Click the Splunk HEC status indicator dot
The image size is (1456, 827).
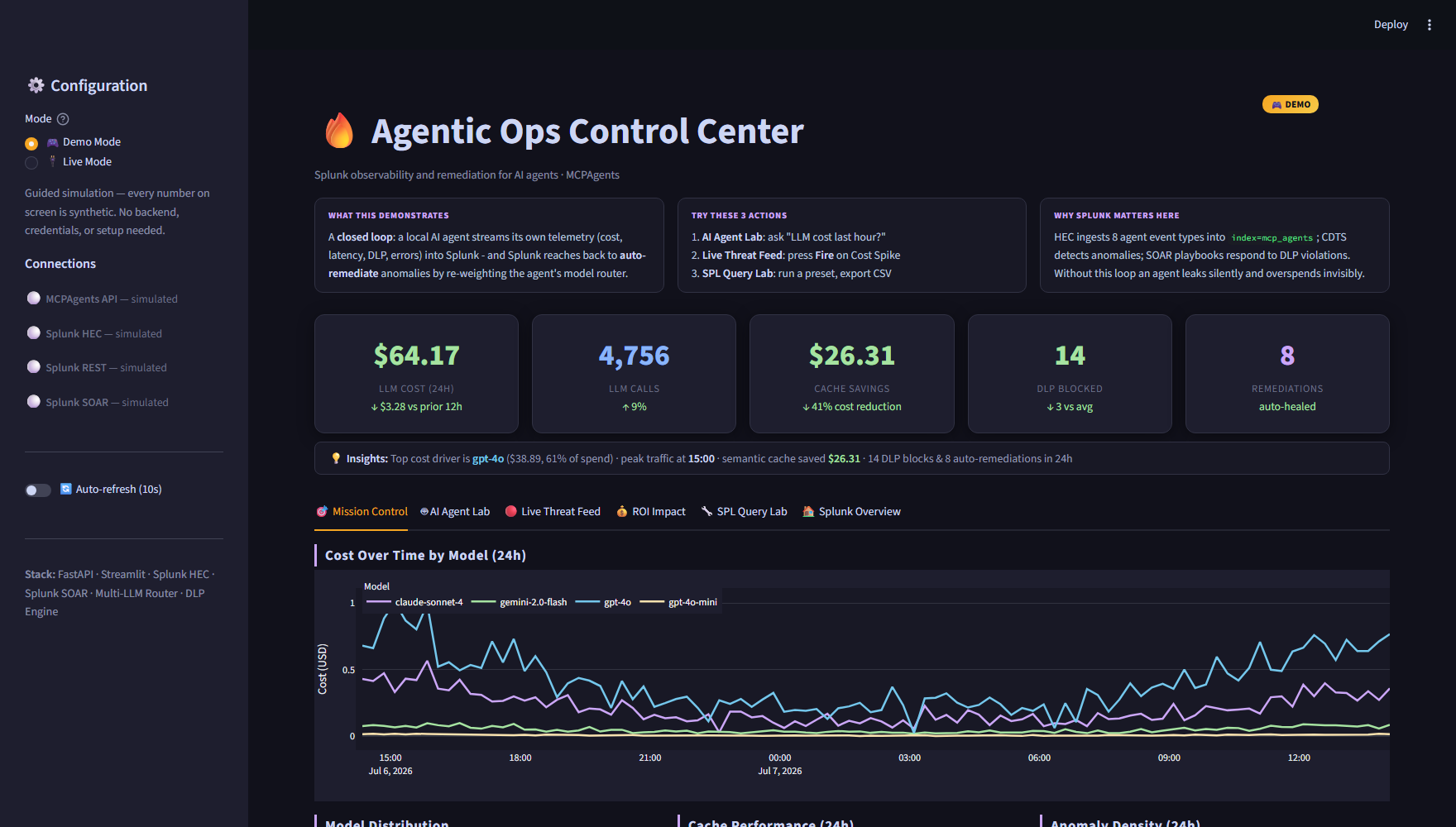[x=34, y=332]
